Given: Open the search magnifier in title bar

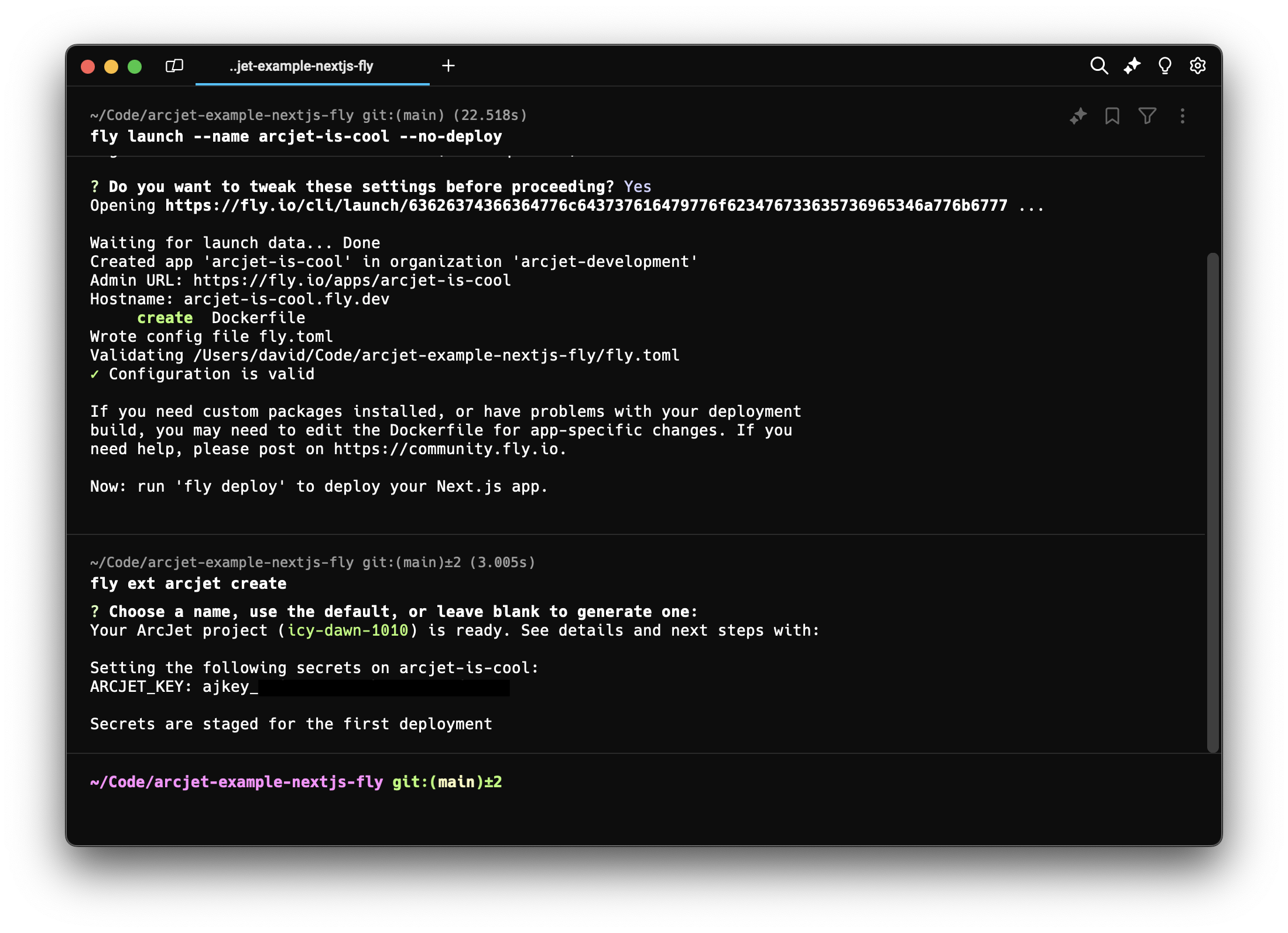Looking at the screenshot, I should point(1099,66).
